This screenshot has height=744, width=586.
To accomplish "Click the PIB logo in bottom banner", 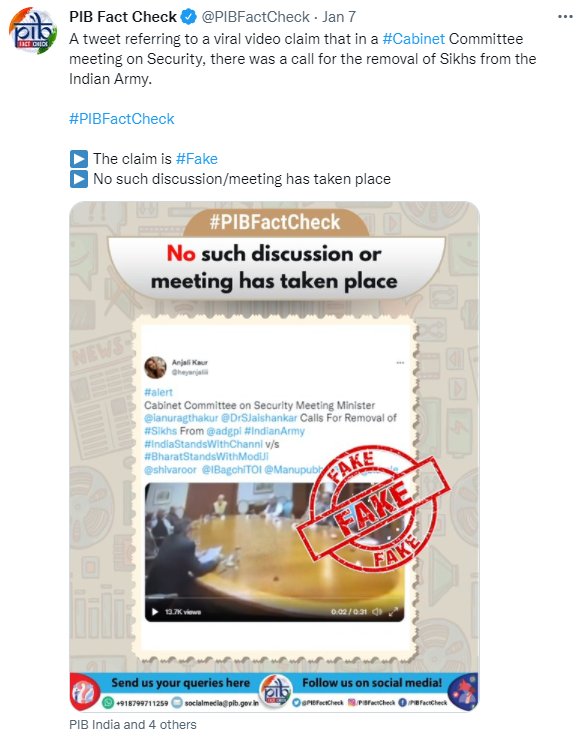I will (x=276, y=691).
